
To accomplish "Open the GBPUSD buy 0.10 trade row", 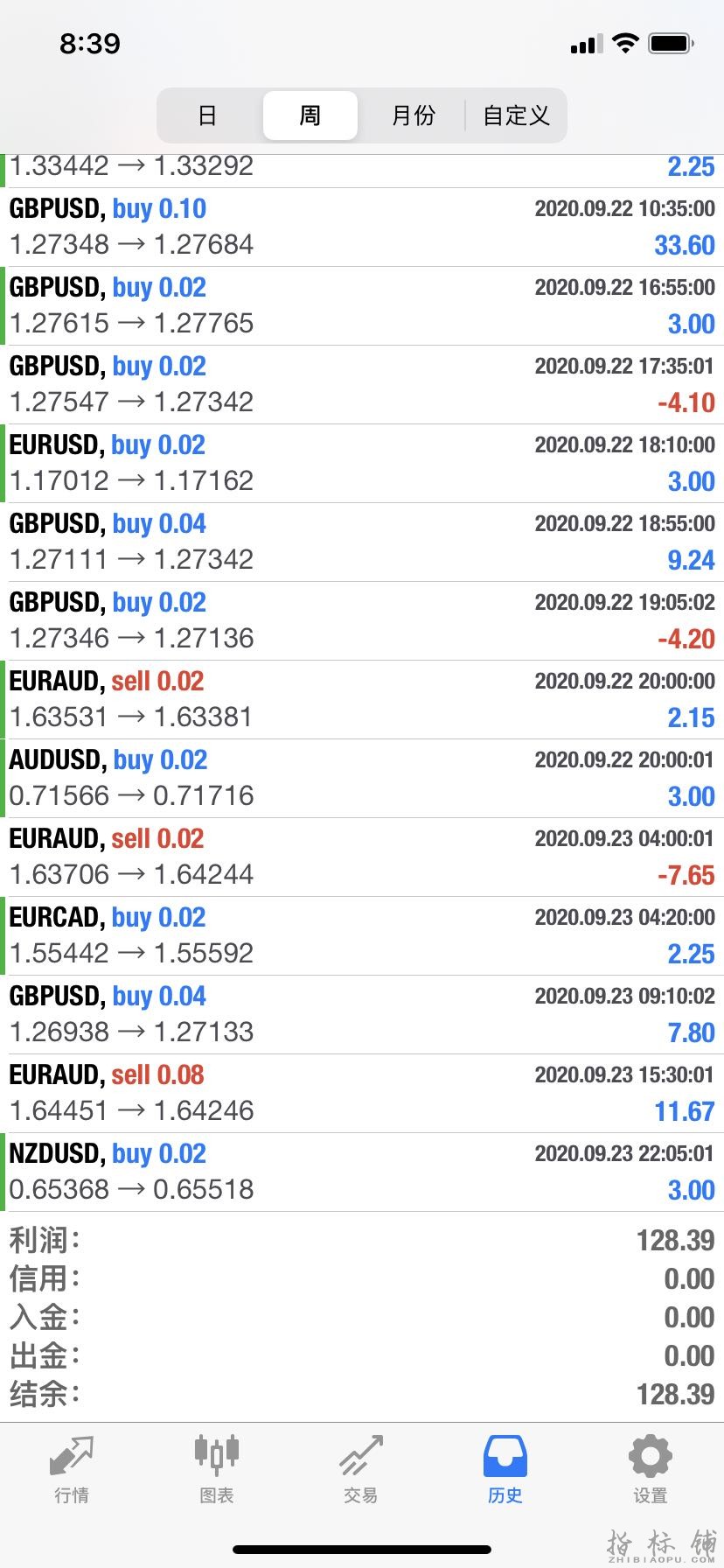I will point(362,227).
